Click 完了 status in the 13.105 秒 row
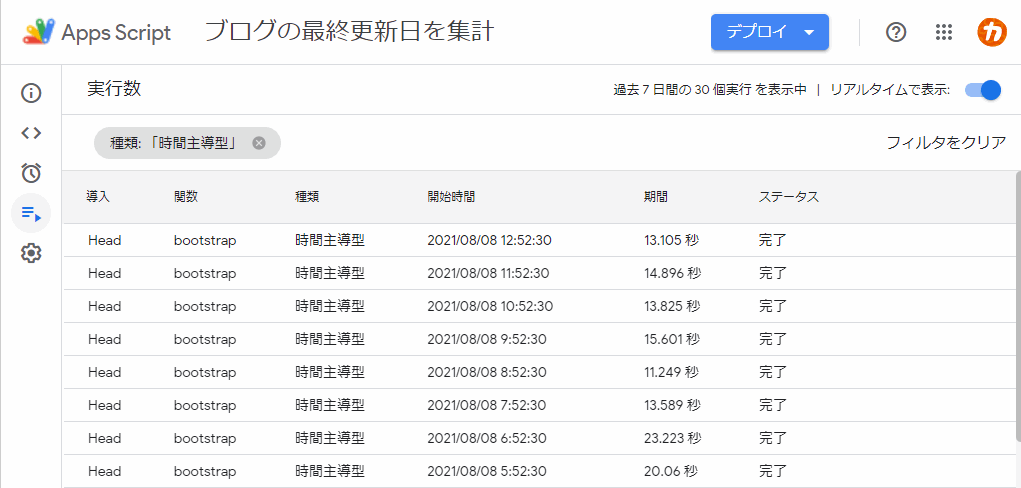The image size is (1021, 488). (x=773, y=240)
